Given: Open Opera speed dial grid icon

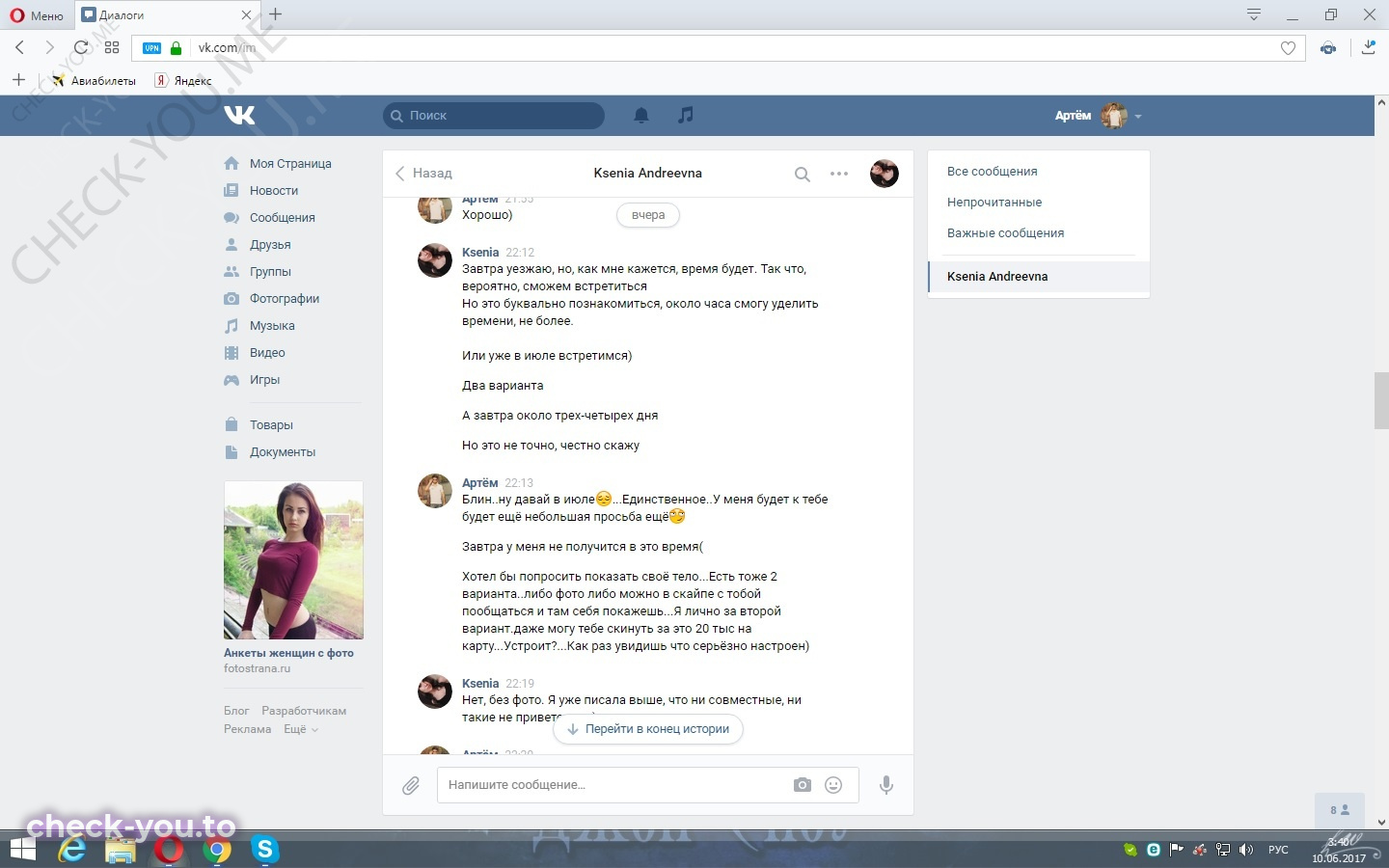Looking at the screenshot, I should (x=112, y=47).
